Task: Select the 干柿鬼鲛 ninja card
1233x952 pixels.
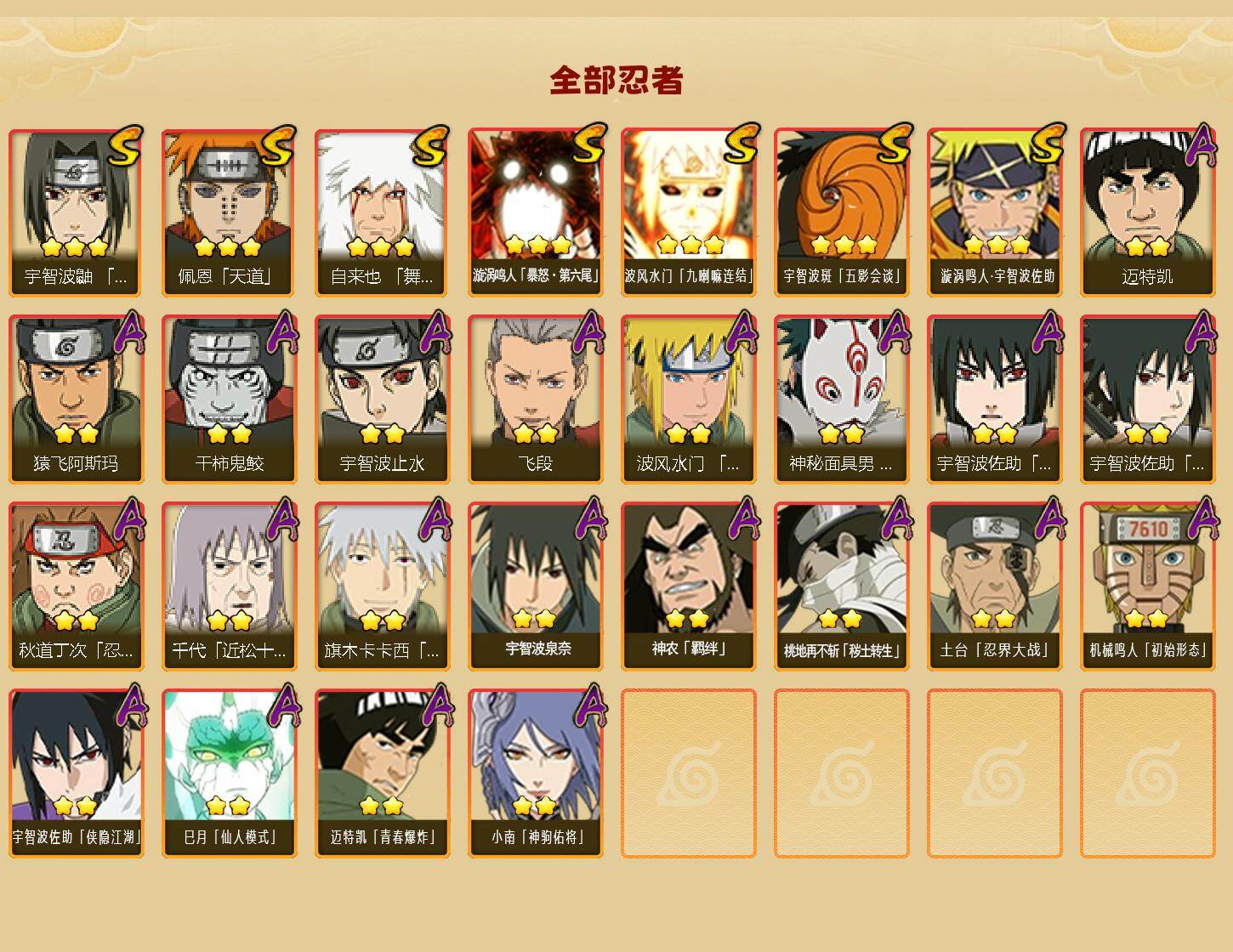Action: pos(230,399)
